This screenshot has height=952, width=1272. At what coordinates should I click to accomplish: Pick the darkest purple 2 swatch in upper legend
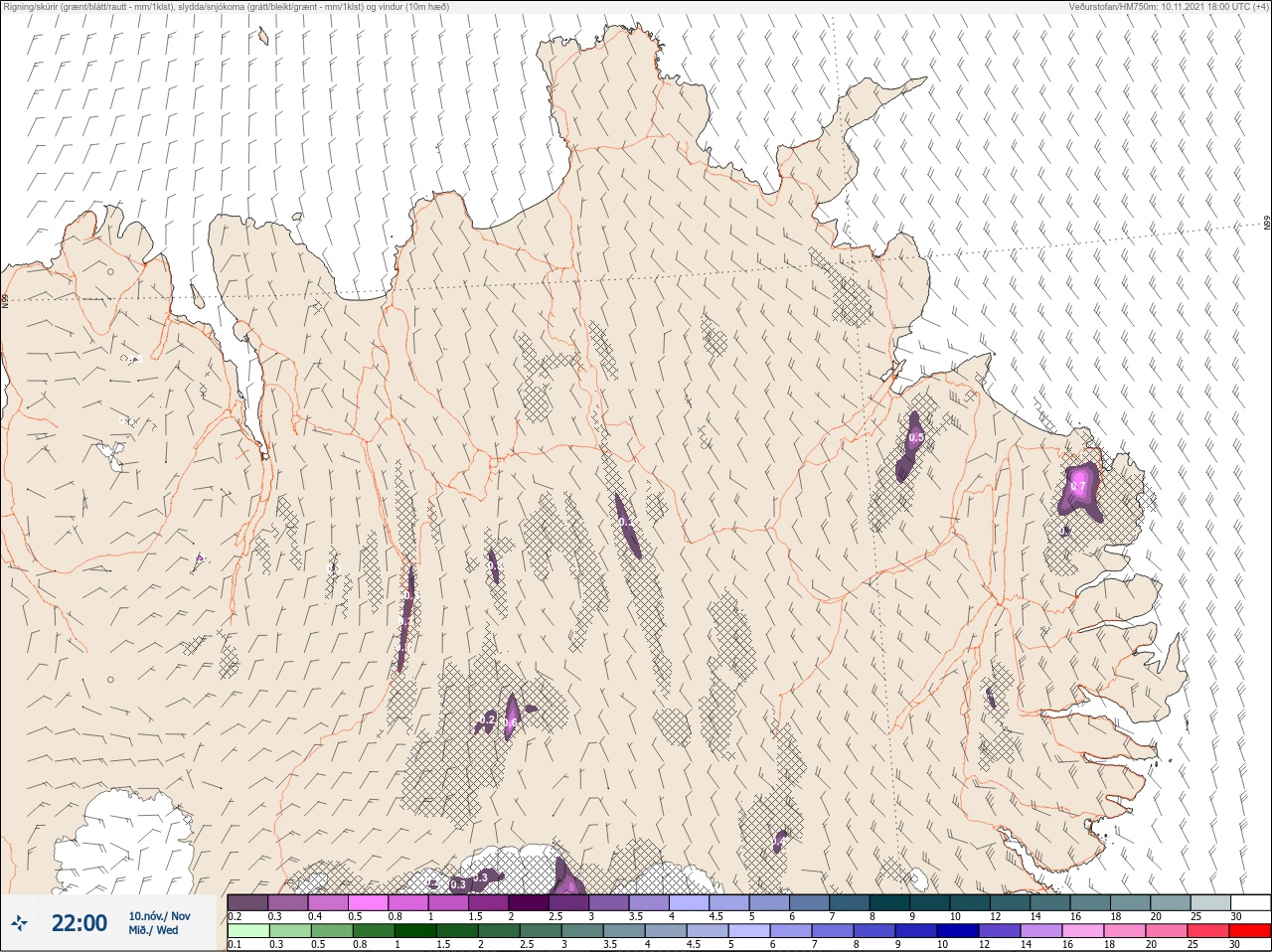pyautogui.click(x=529, y=902)
